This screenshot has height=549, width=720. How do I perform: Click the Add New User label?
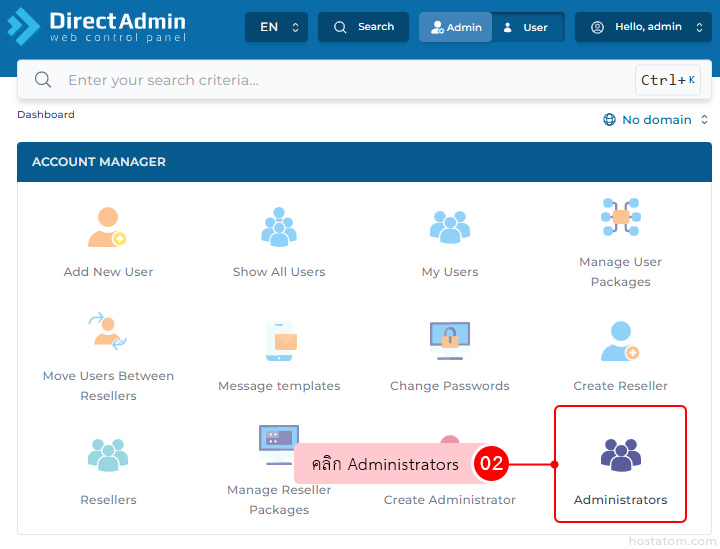[x=108, y=272]
